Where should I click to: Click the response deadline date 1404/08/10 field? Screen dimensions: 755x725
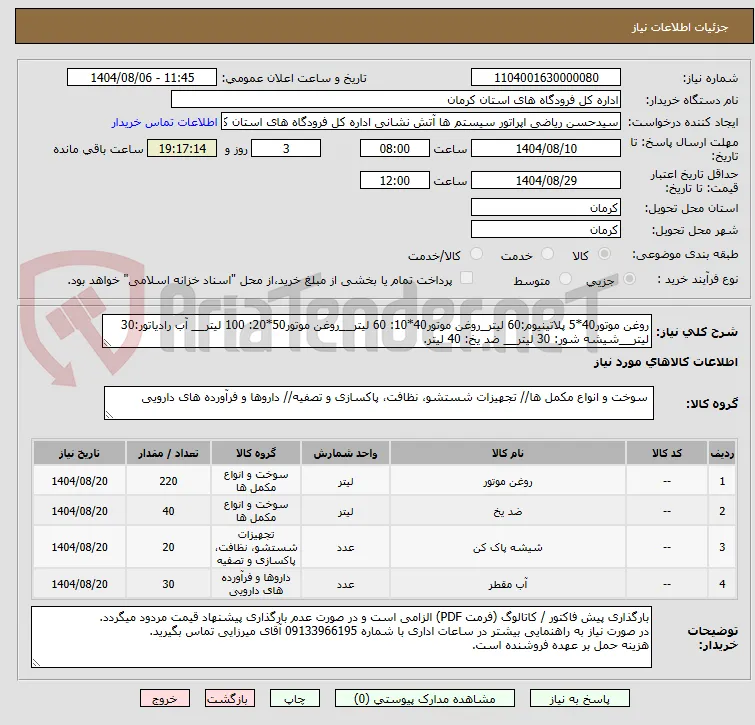(x=546, y=148)
